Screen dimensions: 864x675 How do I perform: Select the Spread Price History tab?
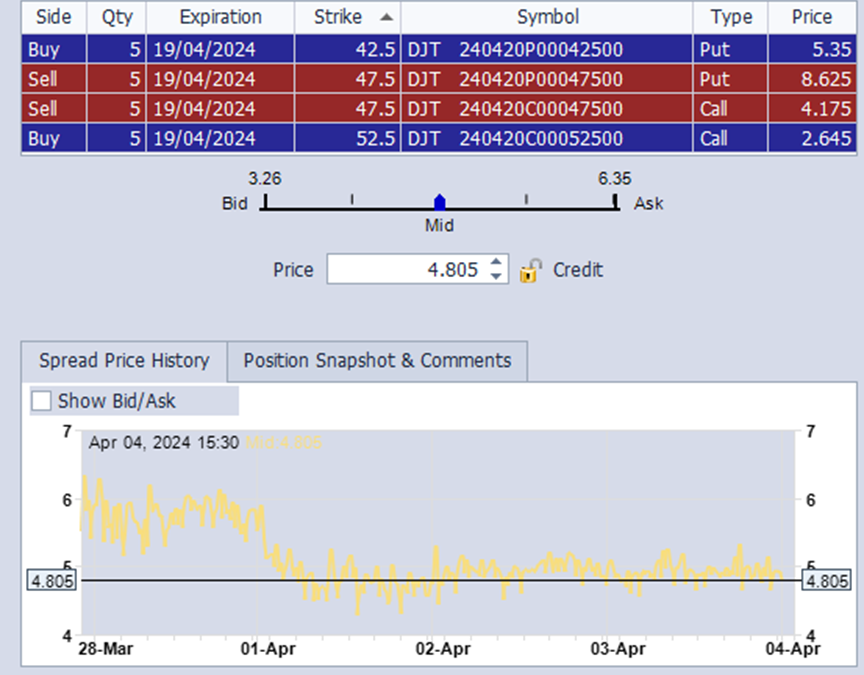point(124,361)
